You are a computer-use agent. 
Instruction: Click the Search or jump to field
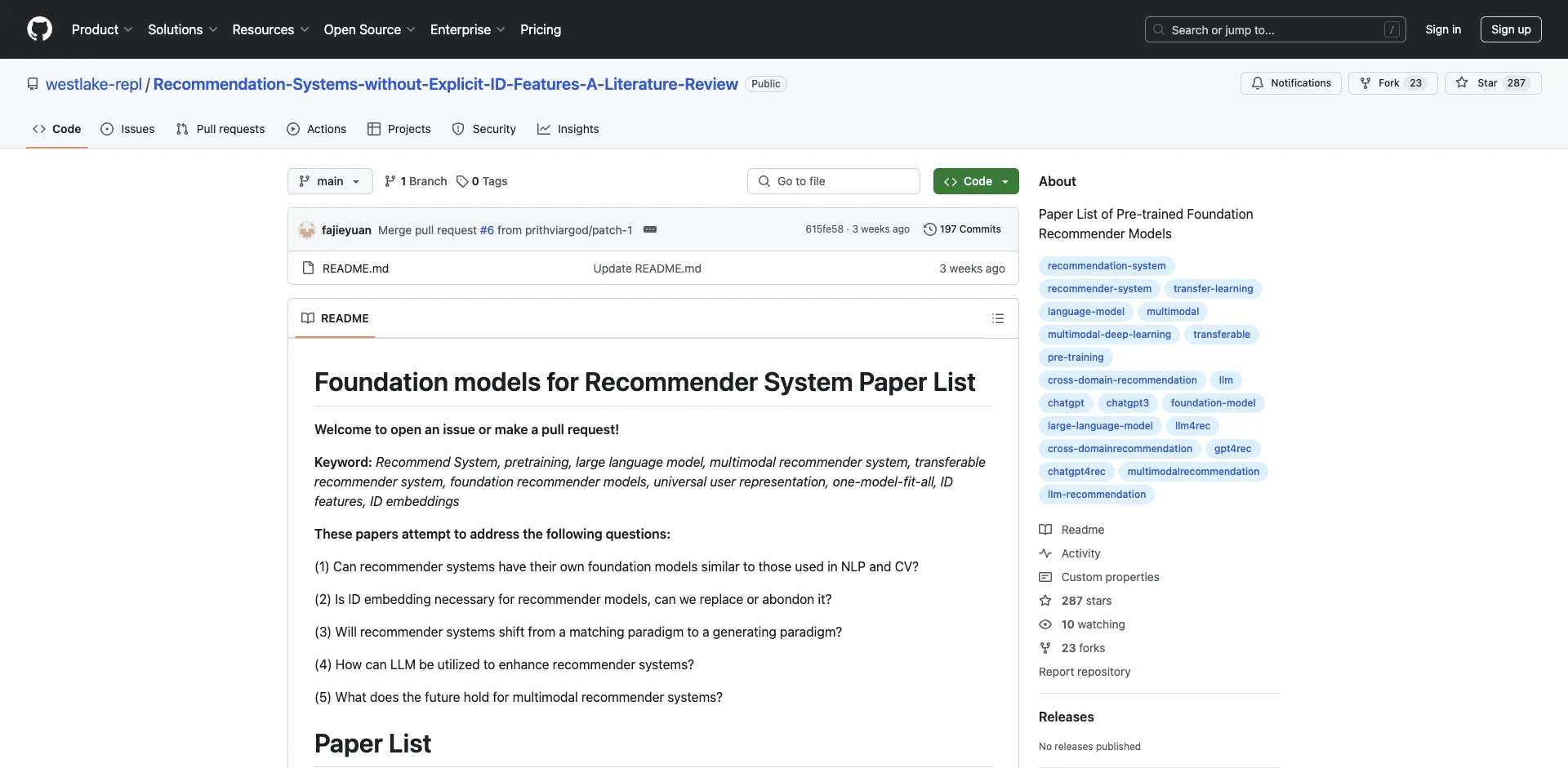click(1276, 29)
